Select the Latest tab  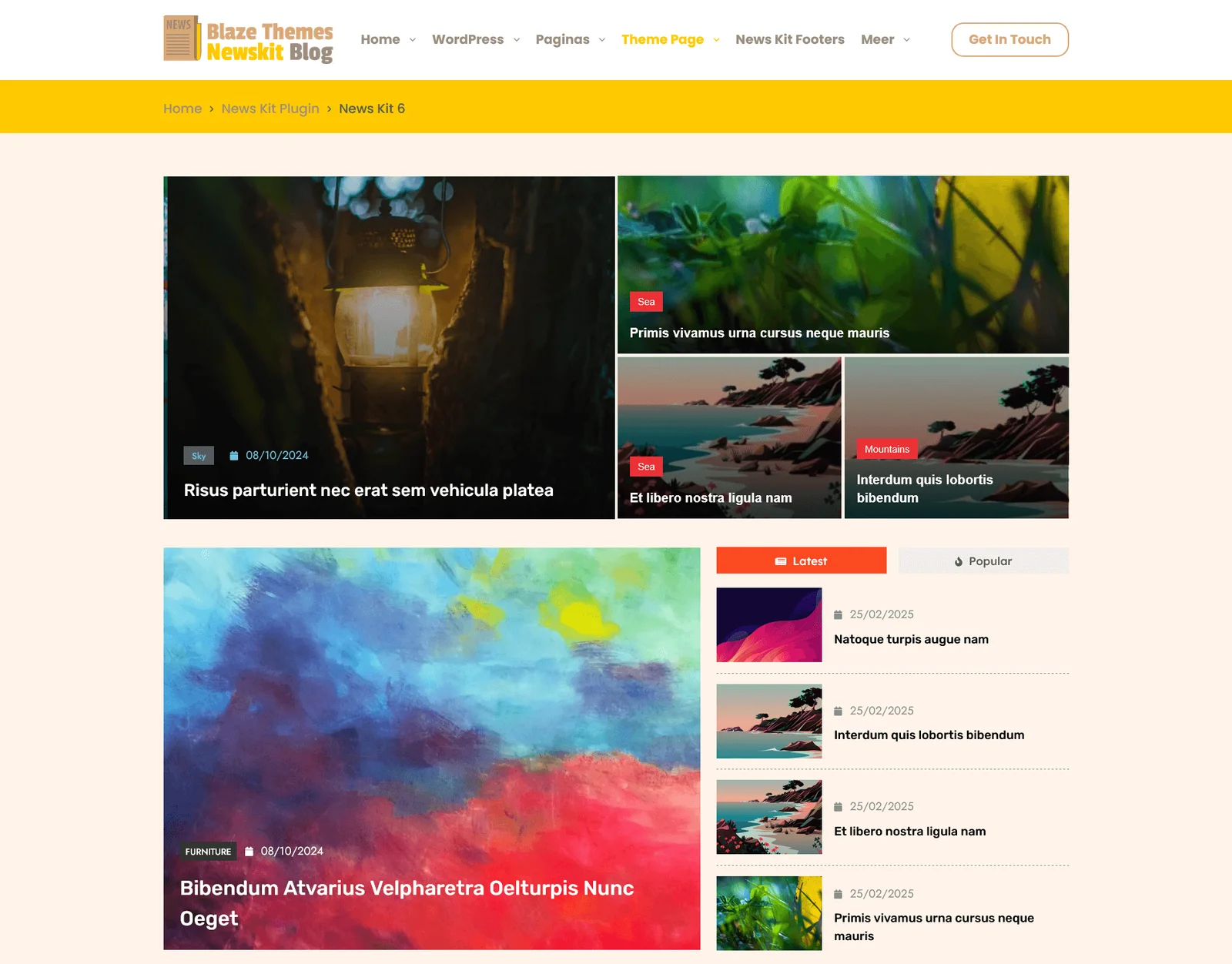click(x=801, y=561)
